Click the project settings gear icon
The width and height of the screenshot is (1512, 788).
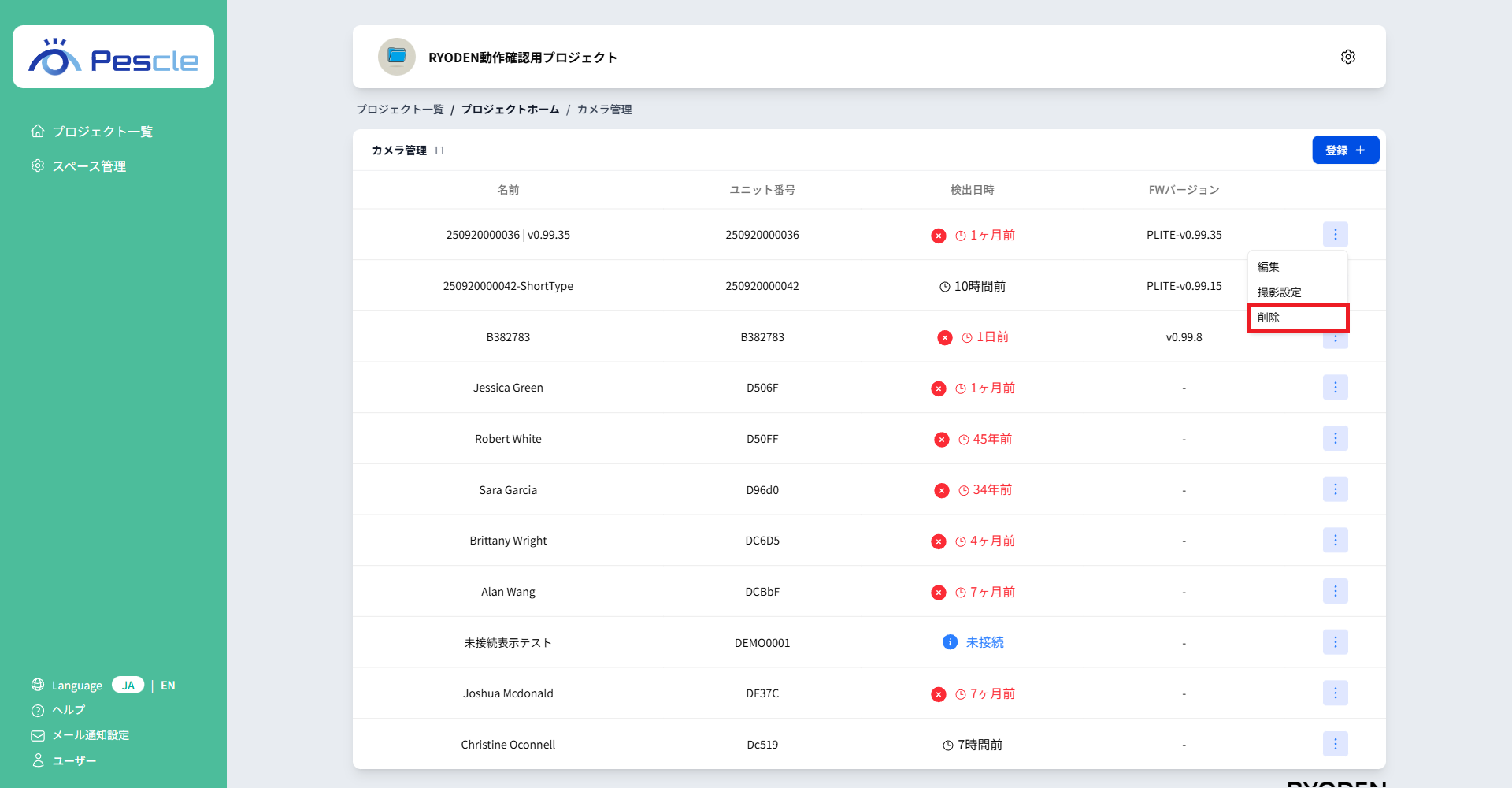(x=1347, y=57)
